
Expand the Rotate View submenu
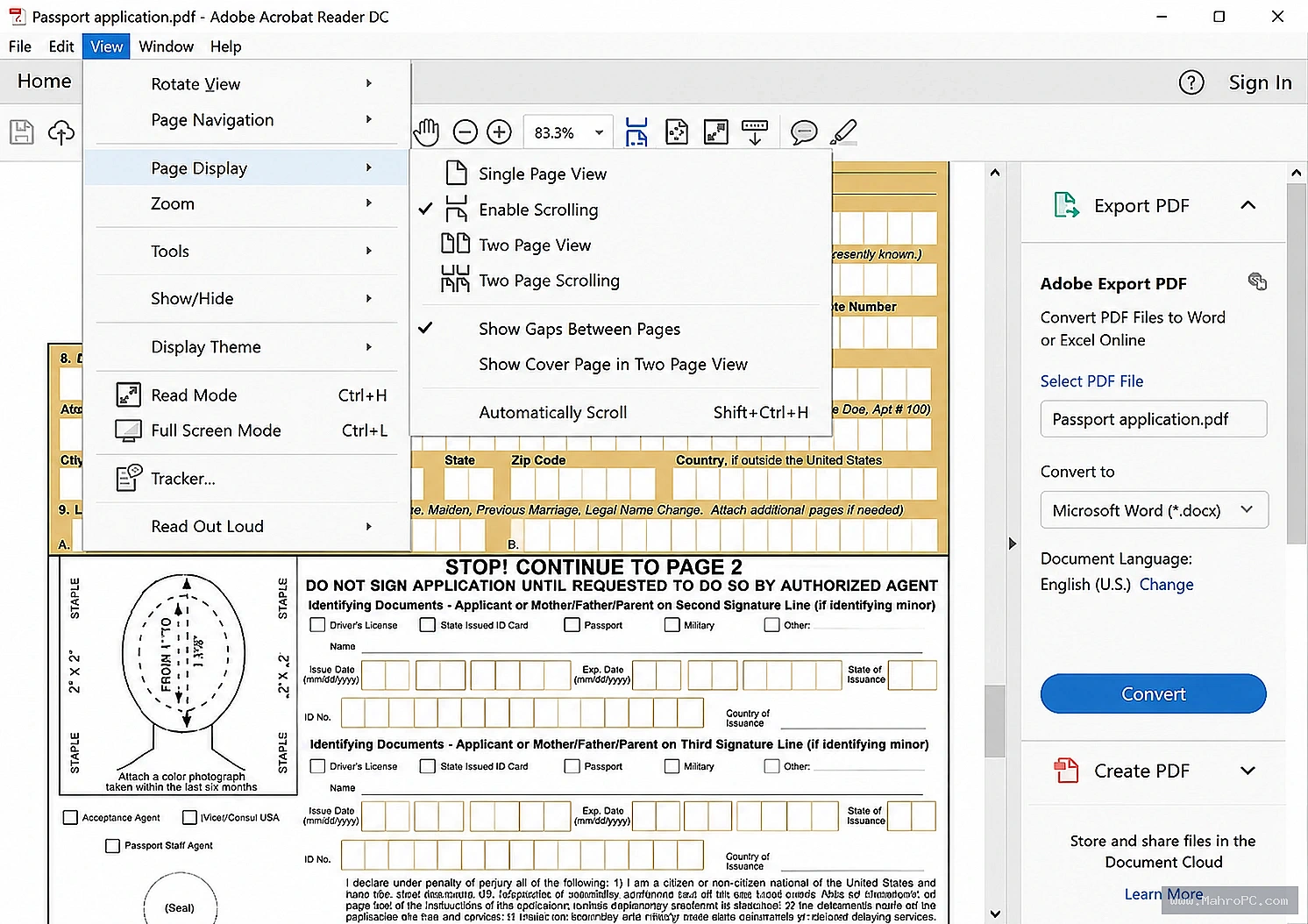(247, 84)
